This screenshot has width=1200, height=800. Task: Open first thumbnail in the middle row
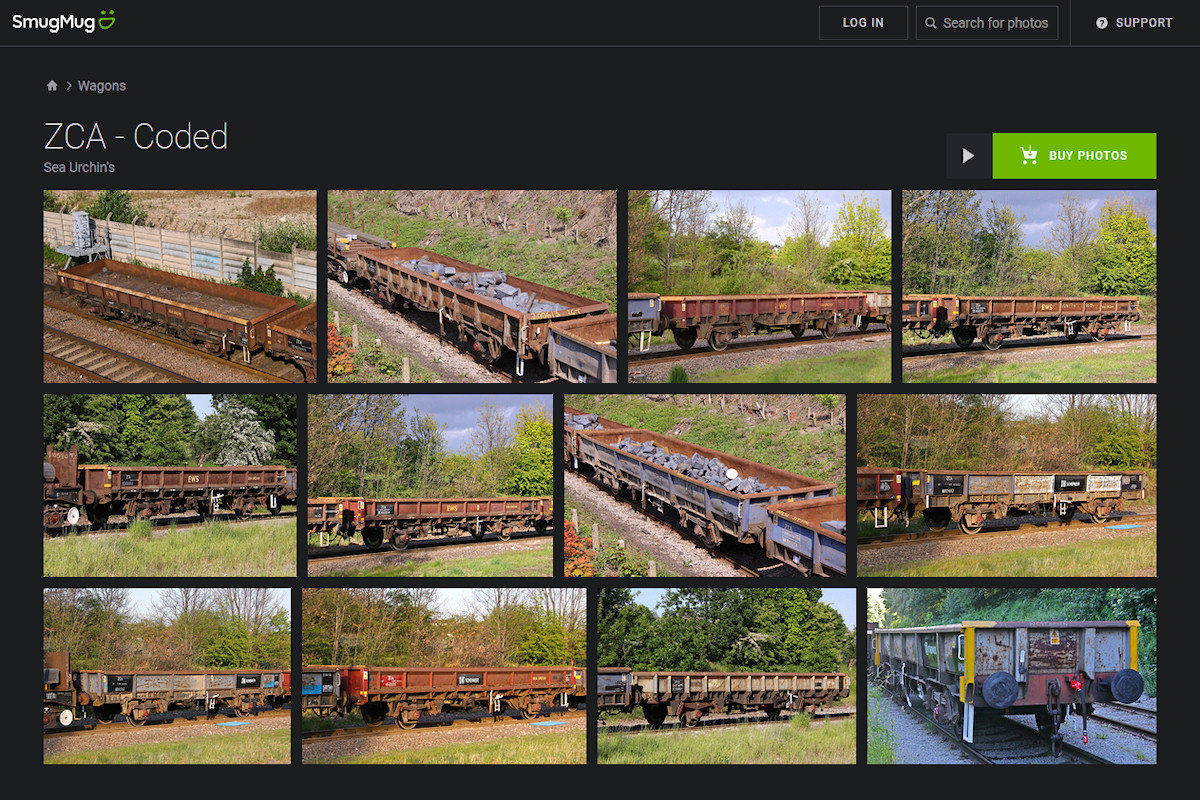[x=170, y=485]
